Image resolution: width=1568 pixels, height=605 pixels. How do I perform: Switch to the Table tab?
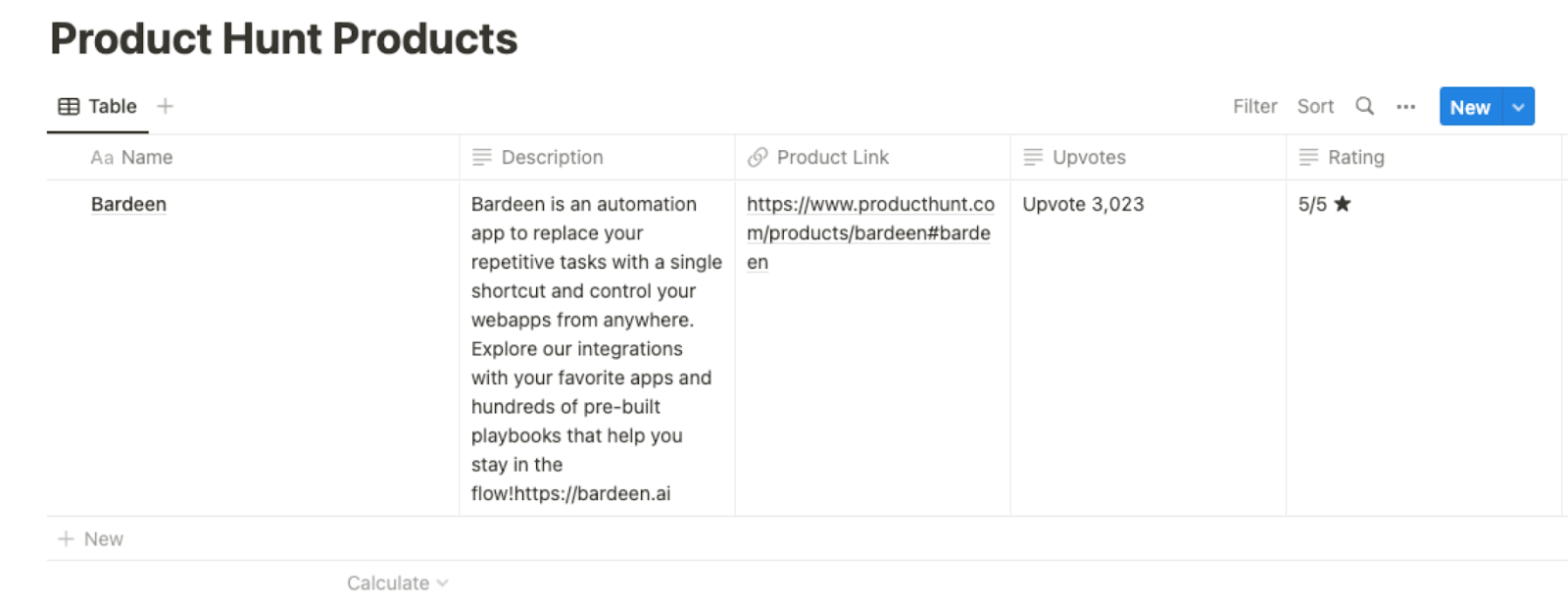[112, 106]
